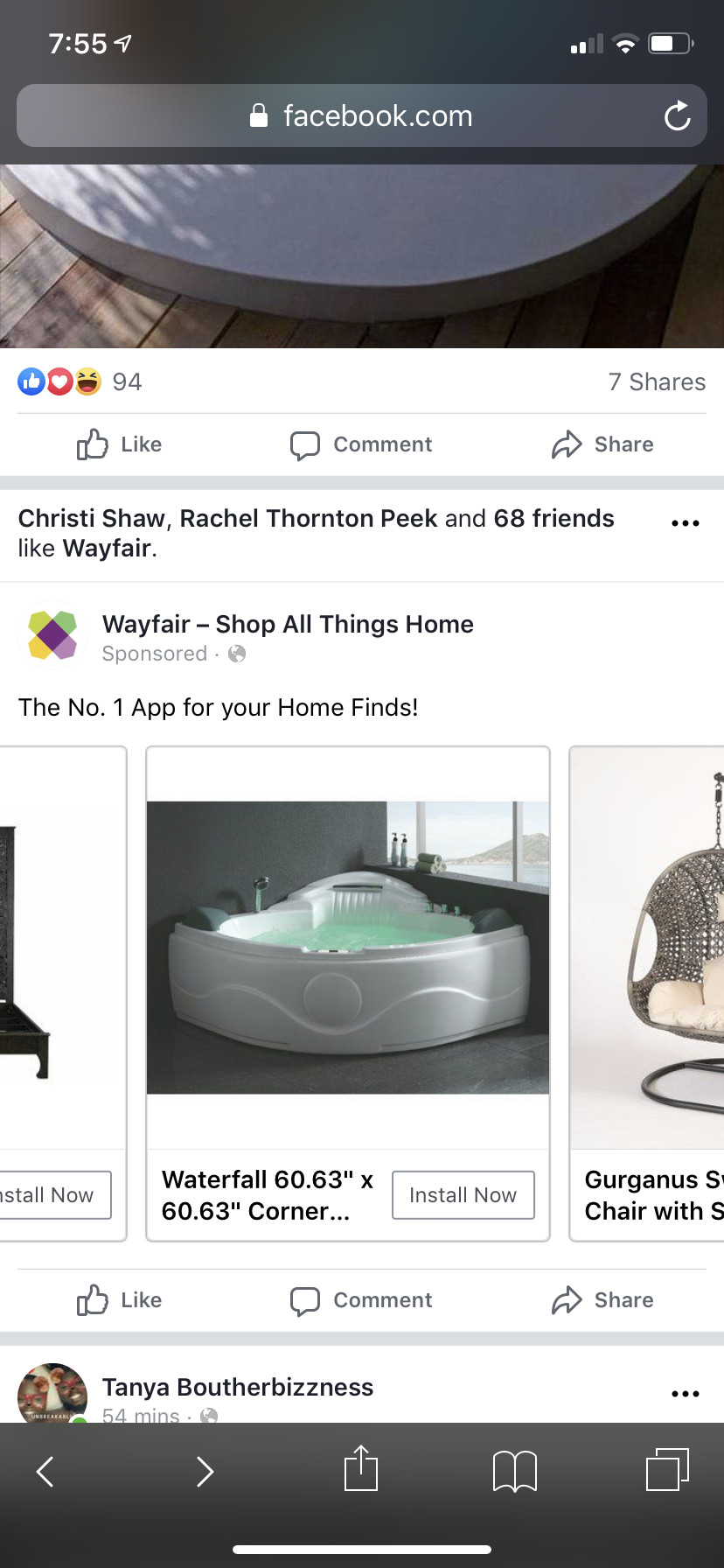Open the Safari share sheet icon
This screenshot has width=724, height=1568.
tap(360, 1467)
